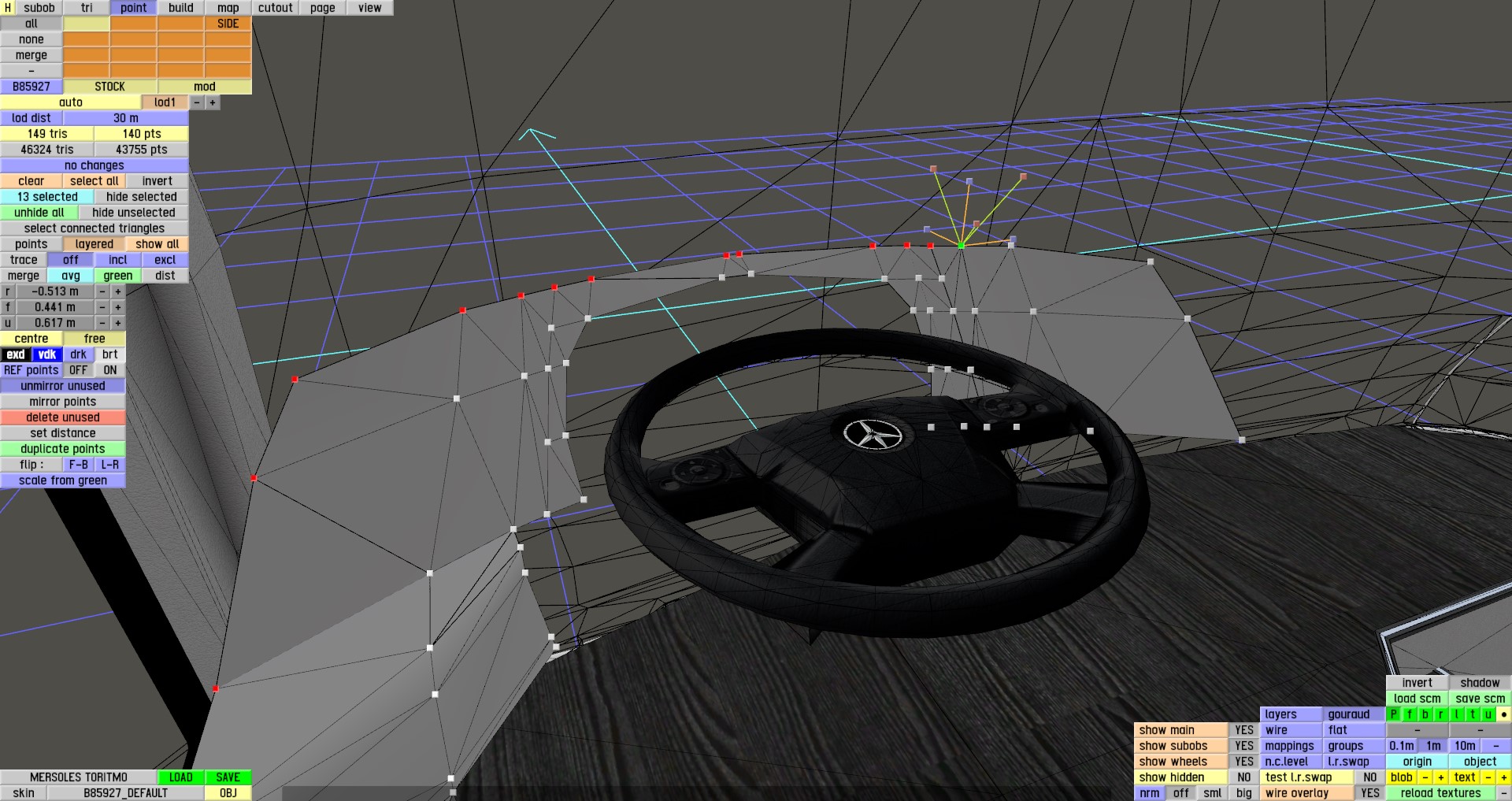Set the grid size to 10m

click(x=1465, y=746)
